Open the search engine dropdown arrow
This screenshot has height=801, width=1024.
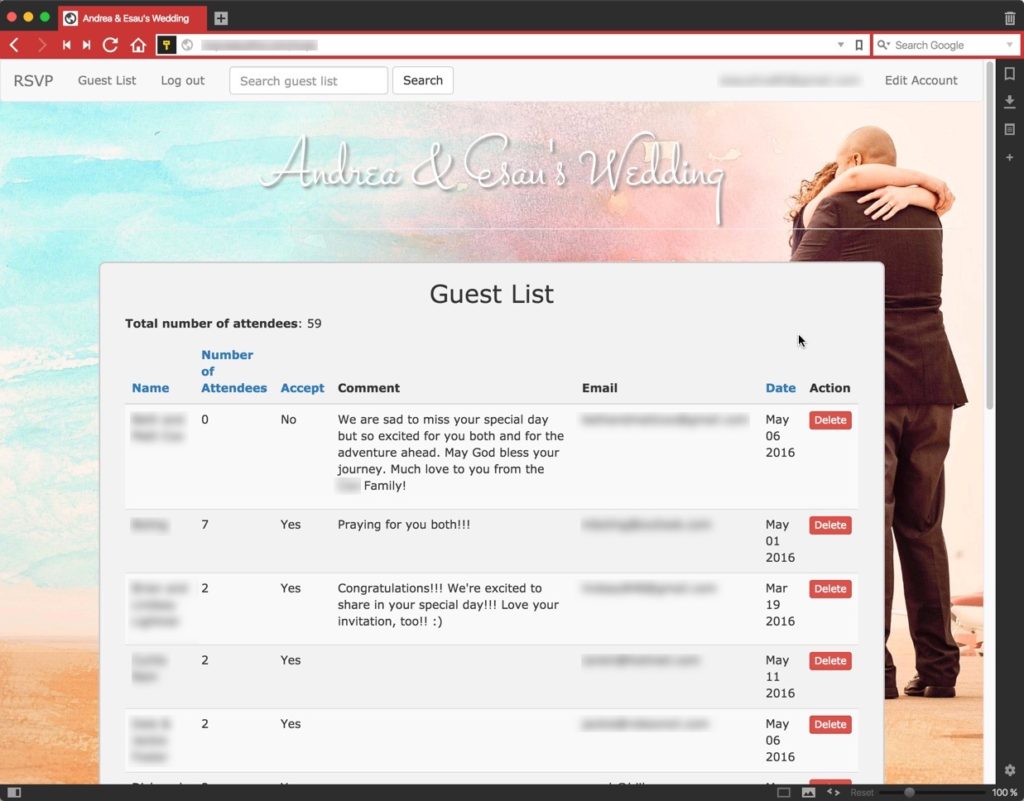coord(1009,45)
